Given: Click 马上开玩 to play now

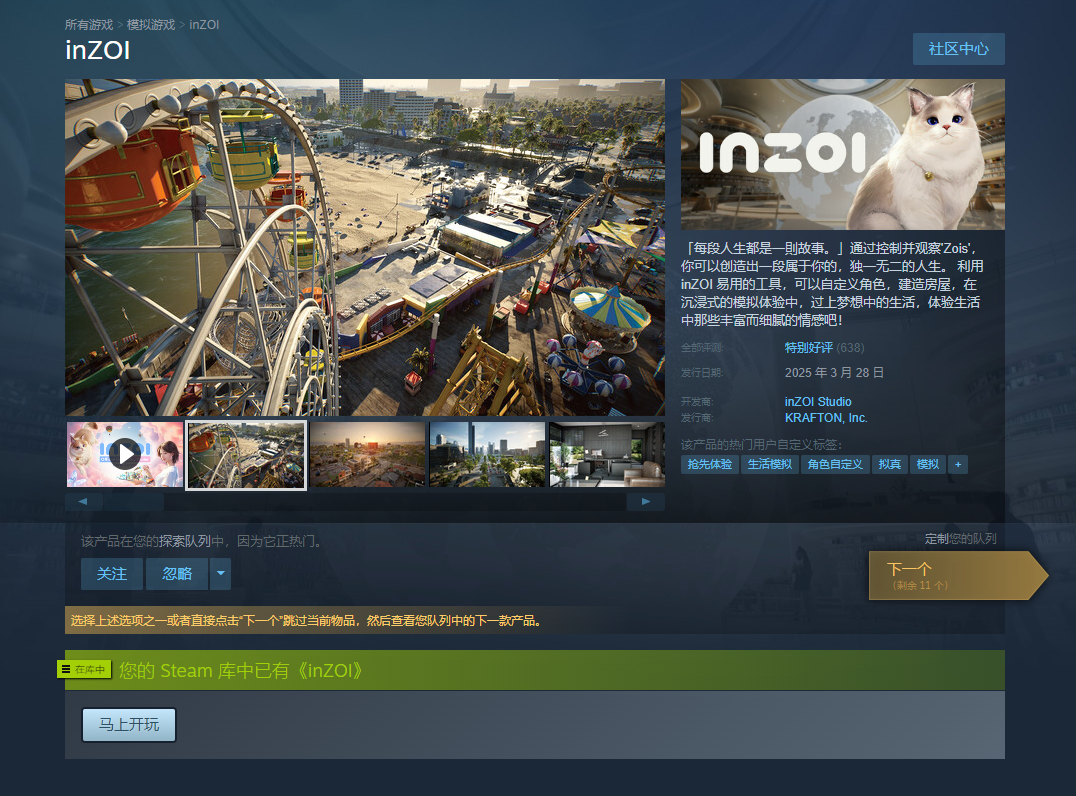Looking at the screenshot, I should click(129, 725).
